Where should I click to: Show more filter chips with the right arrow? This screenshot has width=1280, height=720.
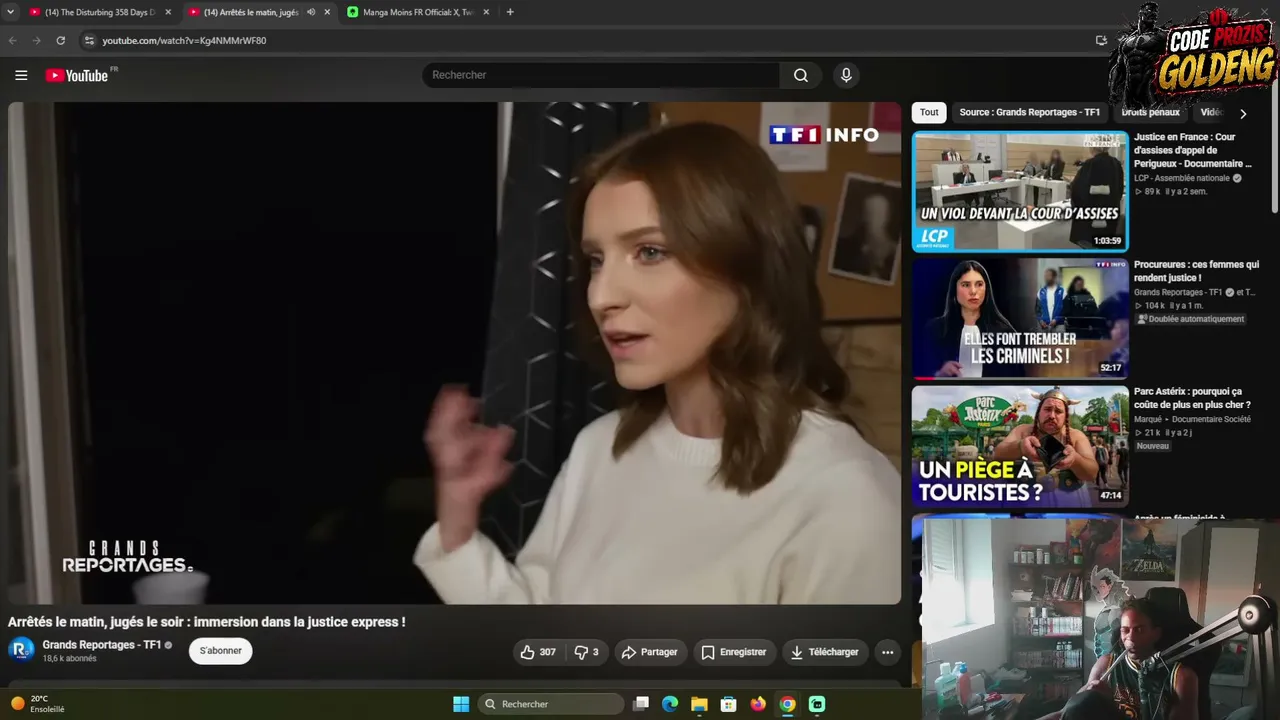1243,114
